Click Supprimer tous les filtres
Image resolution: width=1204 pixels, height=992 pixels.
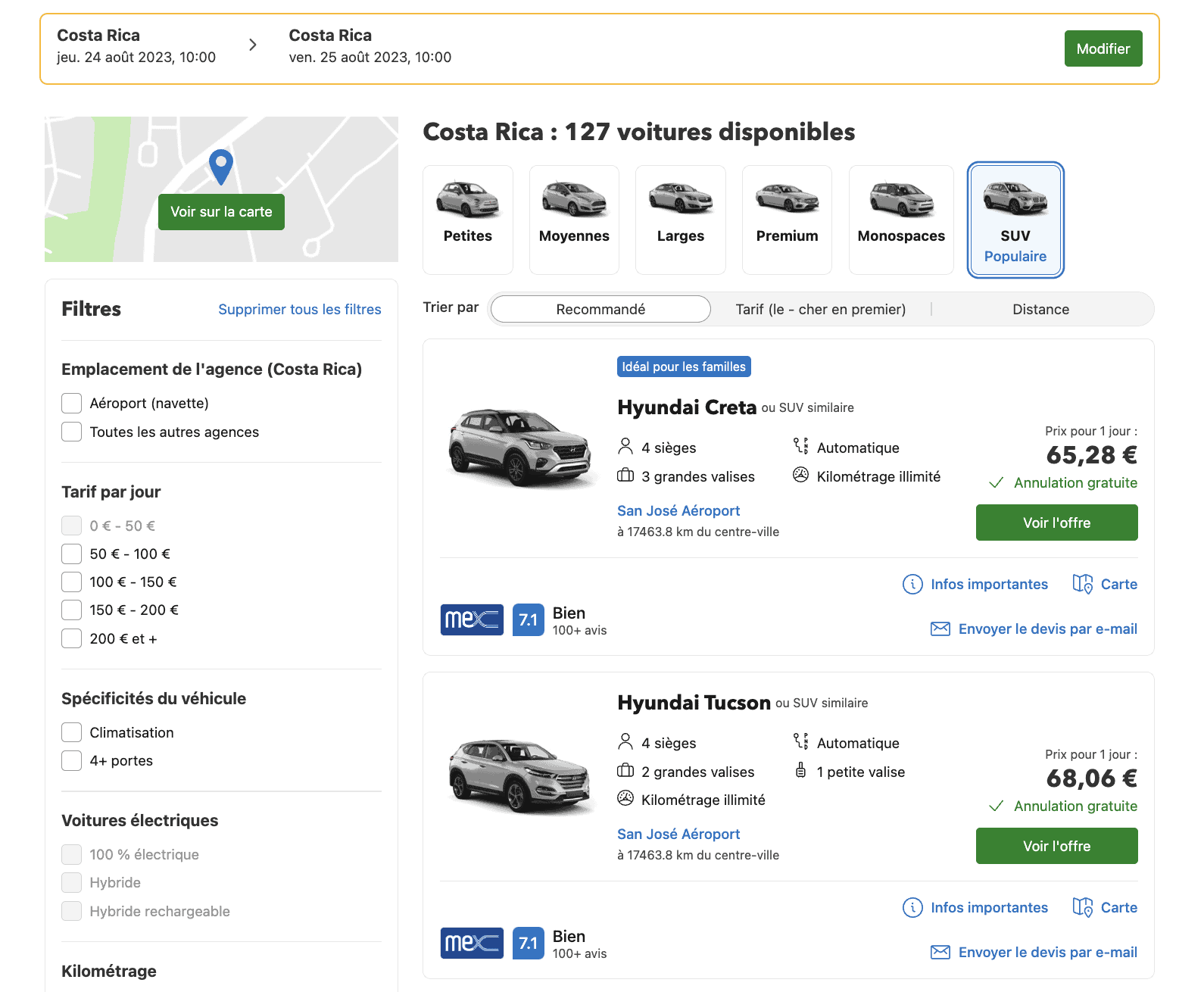pos(300,309)
